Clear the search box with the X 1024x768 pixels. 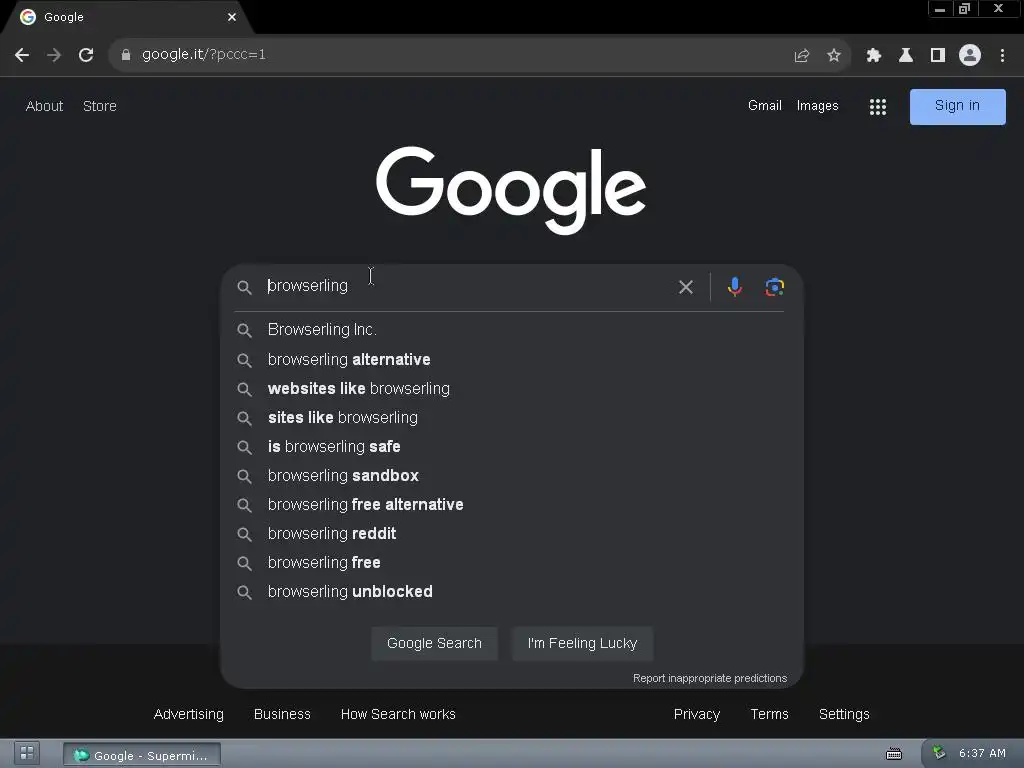(686, 287)
